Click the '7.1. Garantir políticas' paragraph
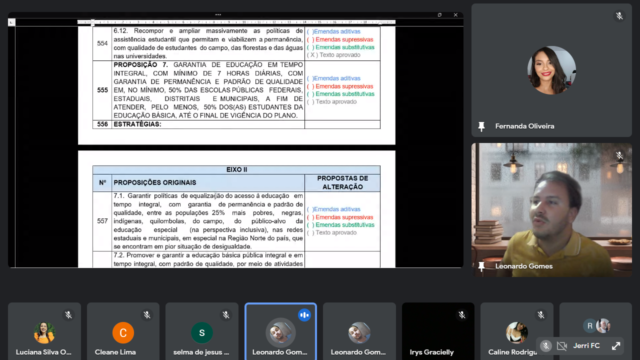 208,221
